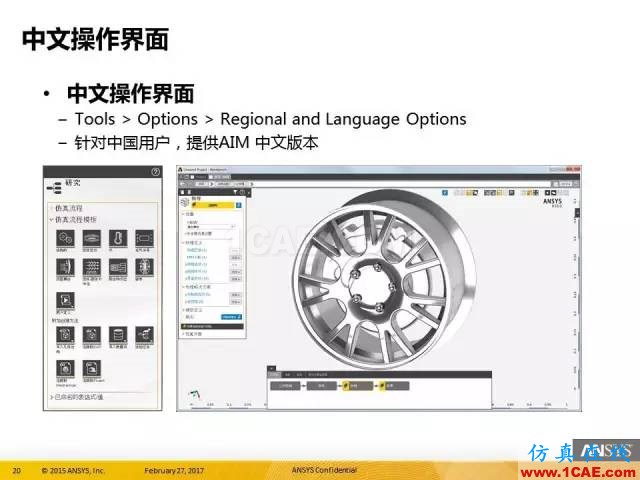Image resolution: width=640 pixels, height=480 pixels.
Task: Click the yellow status bar in physics panel
Action: click(213, 205)
